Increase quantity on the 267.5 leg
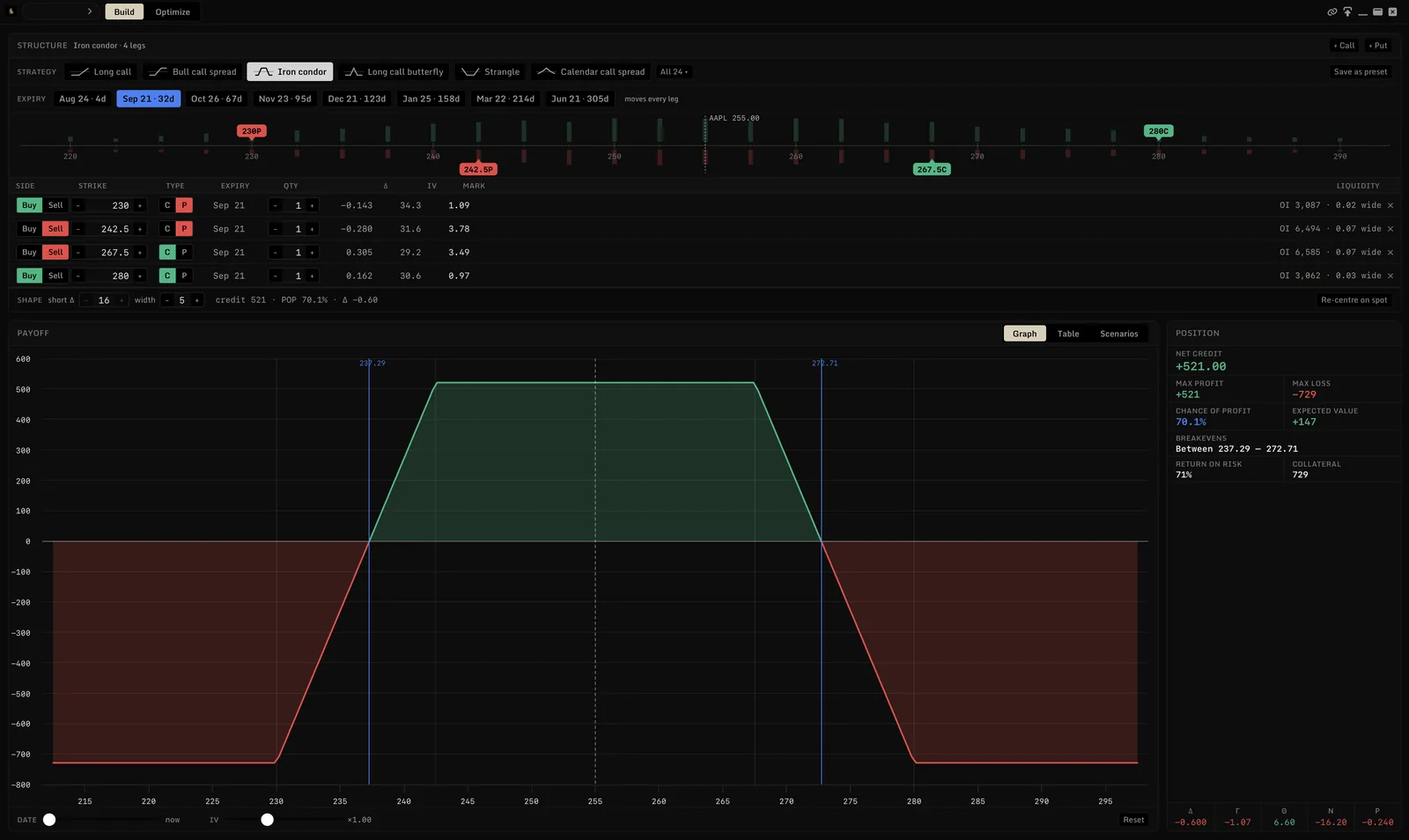 click(x=312, y=253)
